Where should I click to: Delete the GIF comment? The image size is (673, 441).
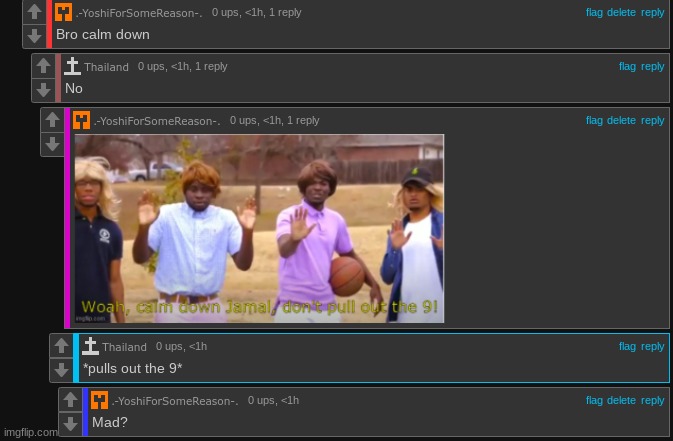tap(621, 121)
